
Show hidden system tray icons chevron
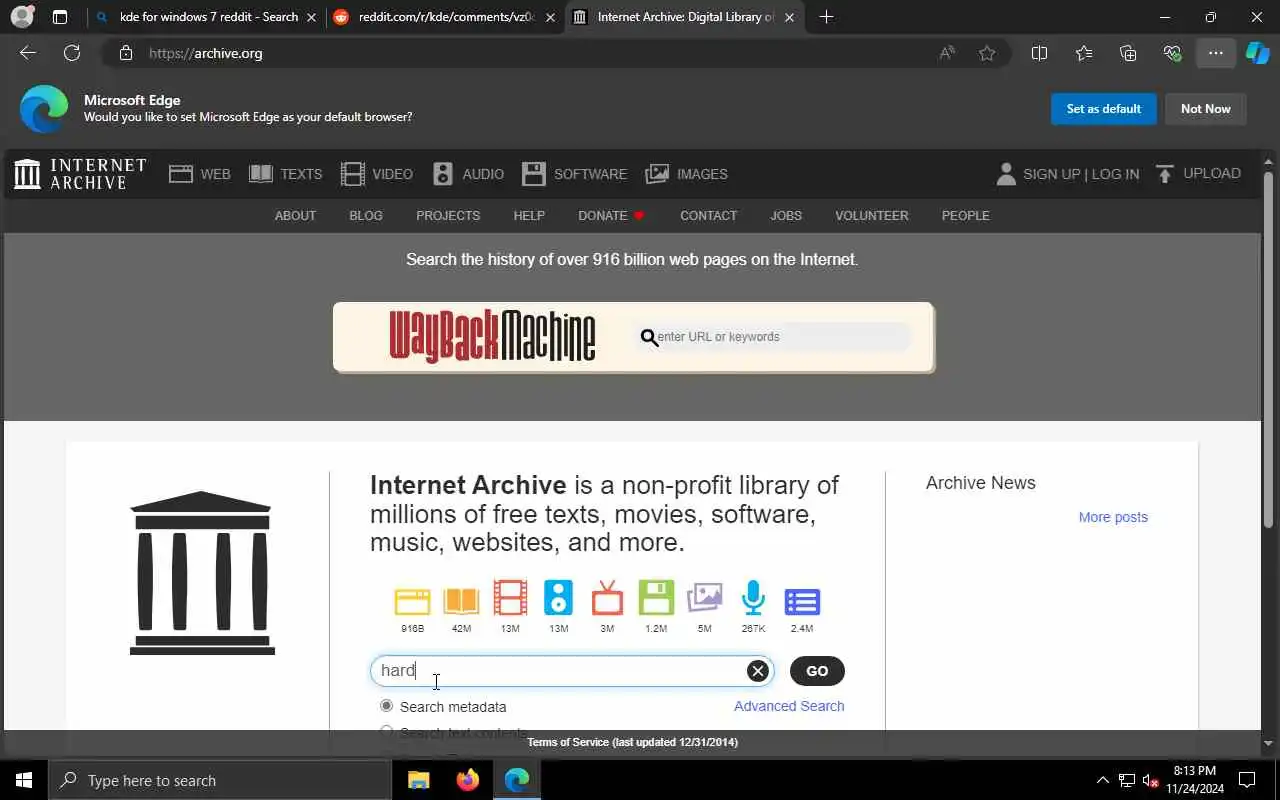point(1103,780)
